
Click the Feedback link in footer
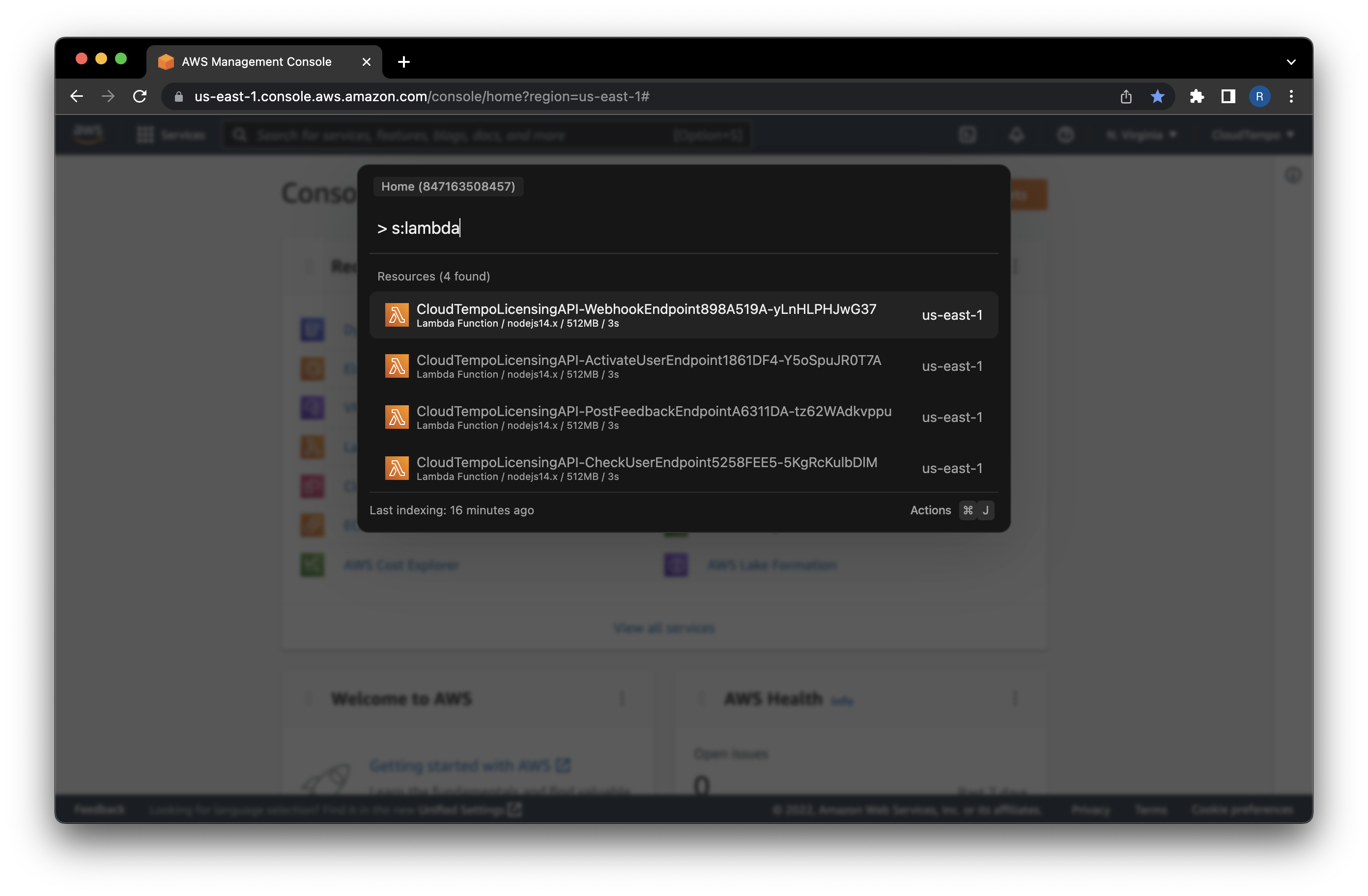[99, 809]
